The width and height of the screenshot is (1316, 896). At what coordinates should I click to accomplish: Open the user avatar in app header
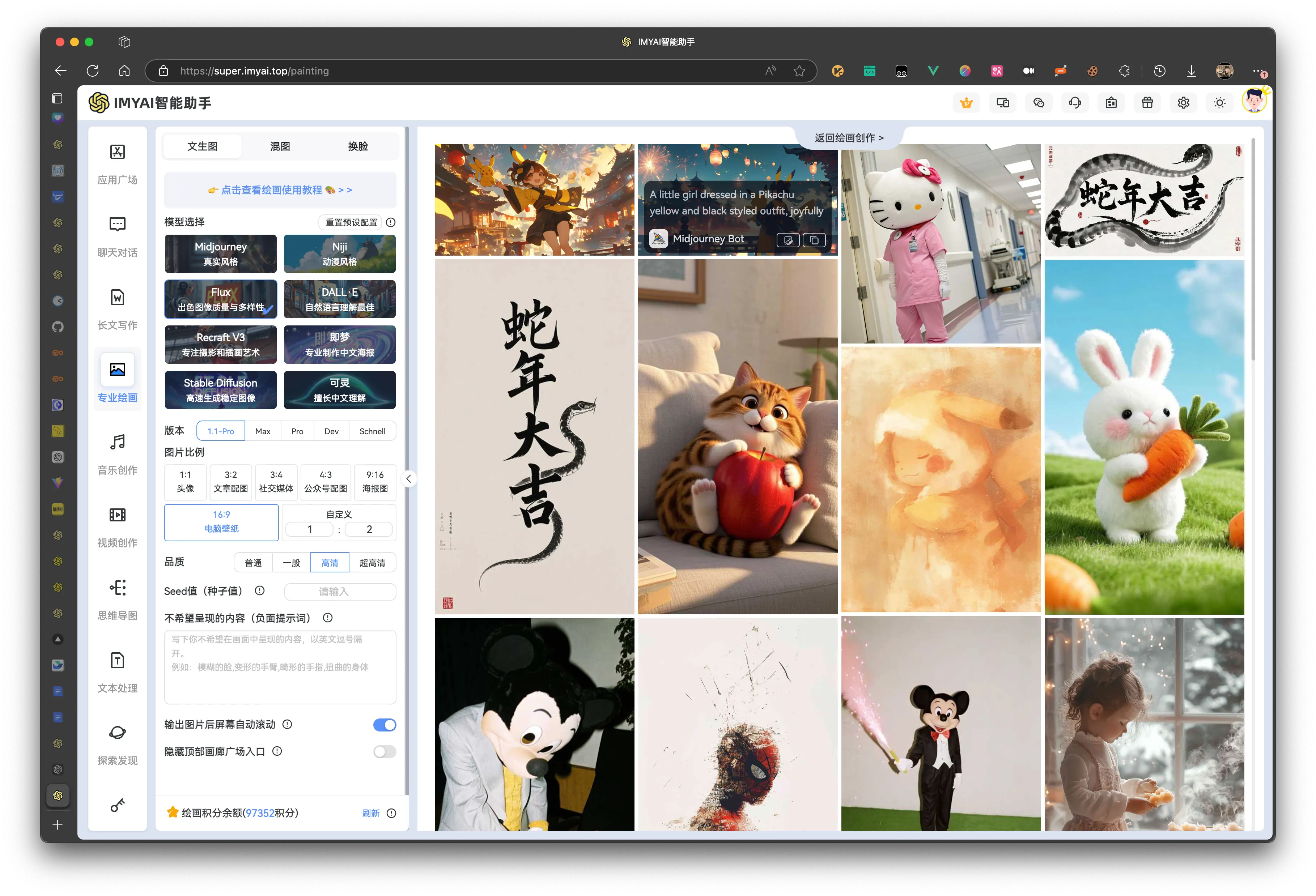pyautogui.click(x=1254, y=101)
